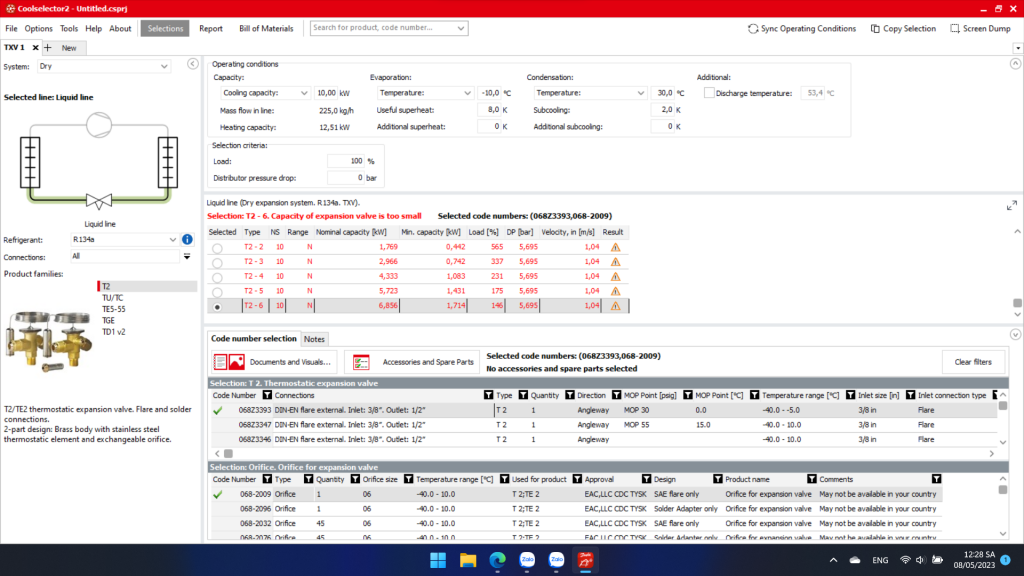Viewport: 1024px width, 576px height.
Task: Click warning icon in T2 - 2 row
Action: 615,246
